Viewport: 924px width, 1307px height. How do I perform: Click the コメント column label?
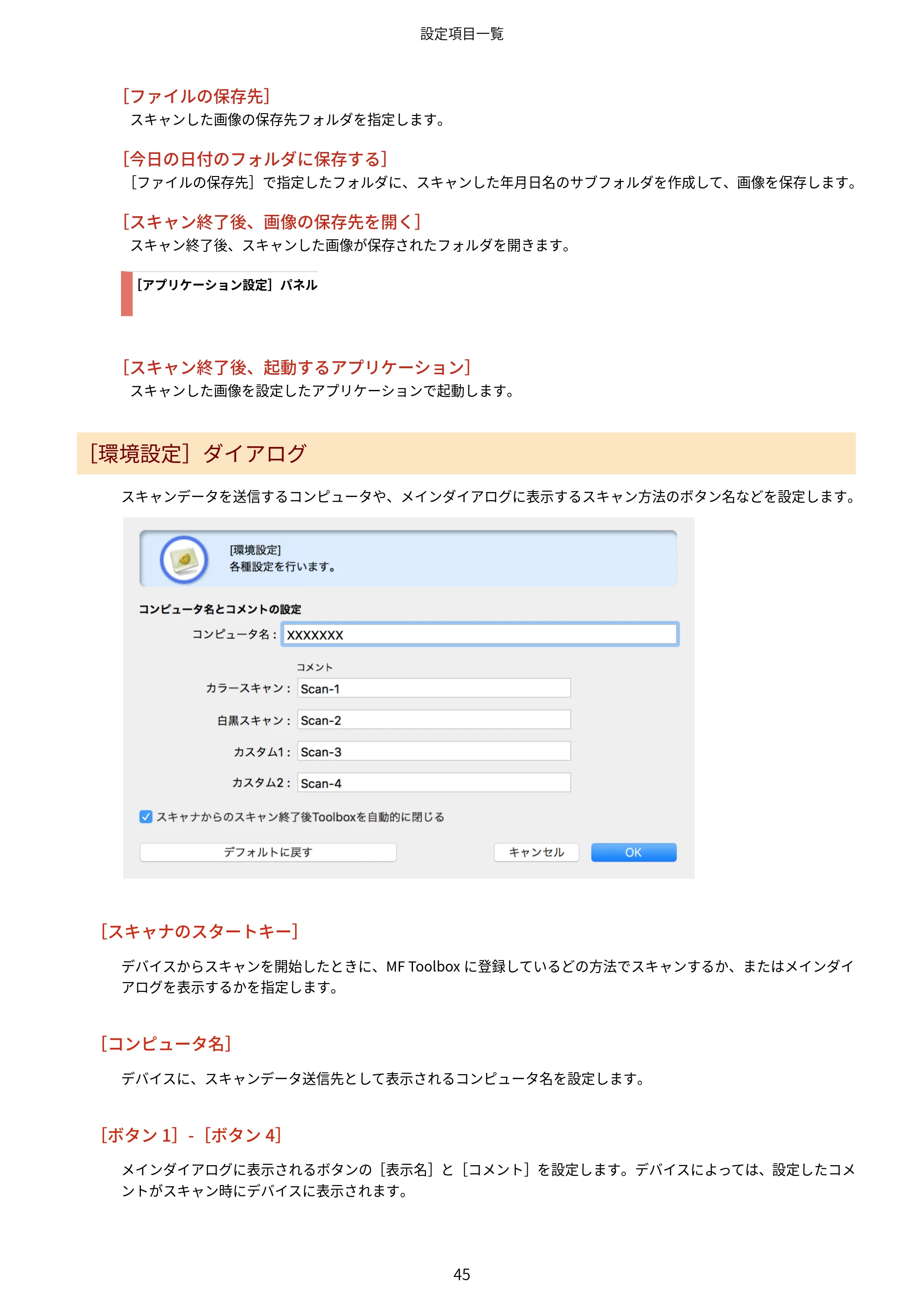coord(314,667)
